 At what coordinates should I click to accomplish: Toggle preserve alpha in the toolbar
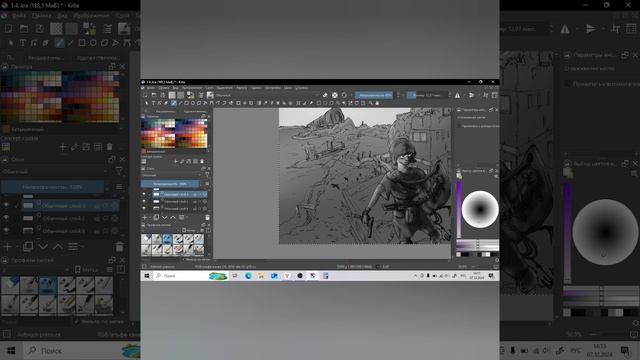[335, 95]
